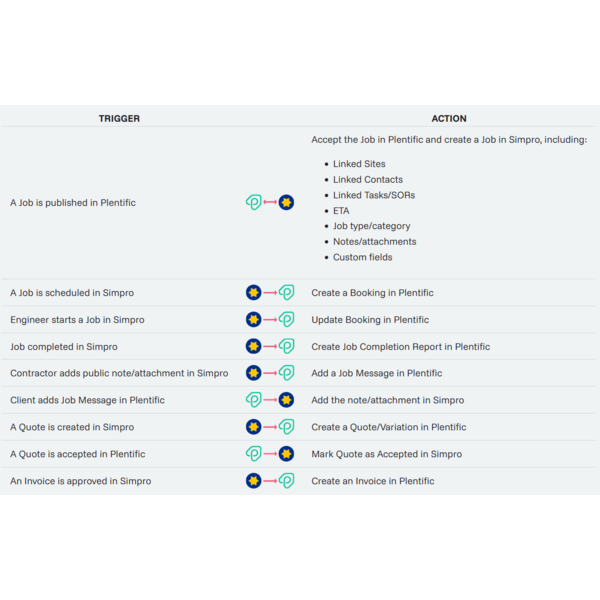Click 'Create Job Completion Report in Plentific' text
This screenshot has width=600, height=600.
(400, 347)
